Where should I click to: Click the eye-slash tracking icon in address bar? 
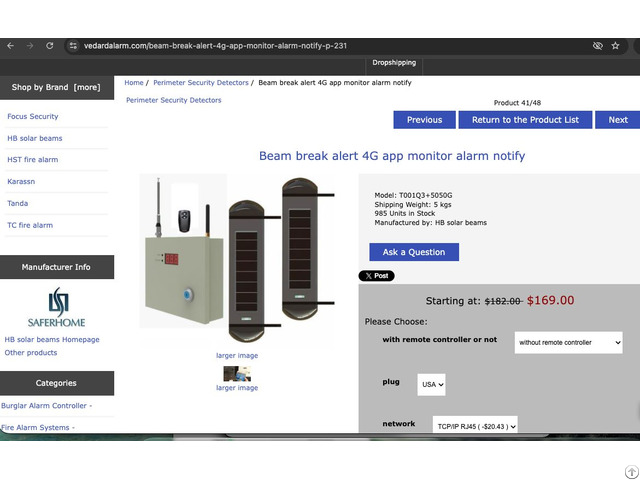pyautogui.click(x=598, y=46)
